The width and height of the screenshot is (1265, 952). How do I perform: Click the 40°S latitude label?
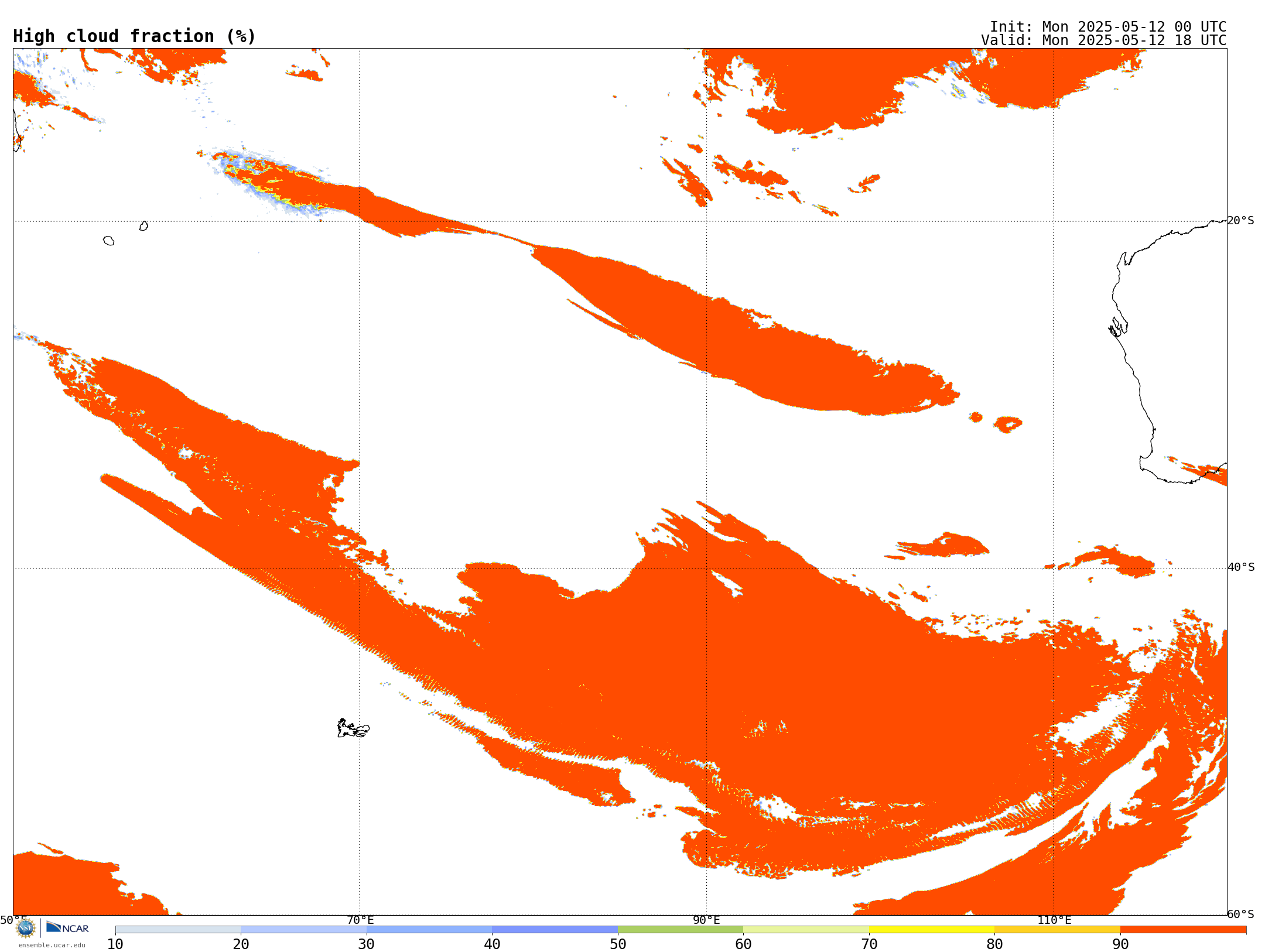pos(1241,567)
